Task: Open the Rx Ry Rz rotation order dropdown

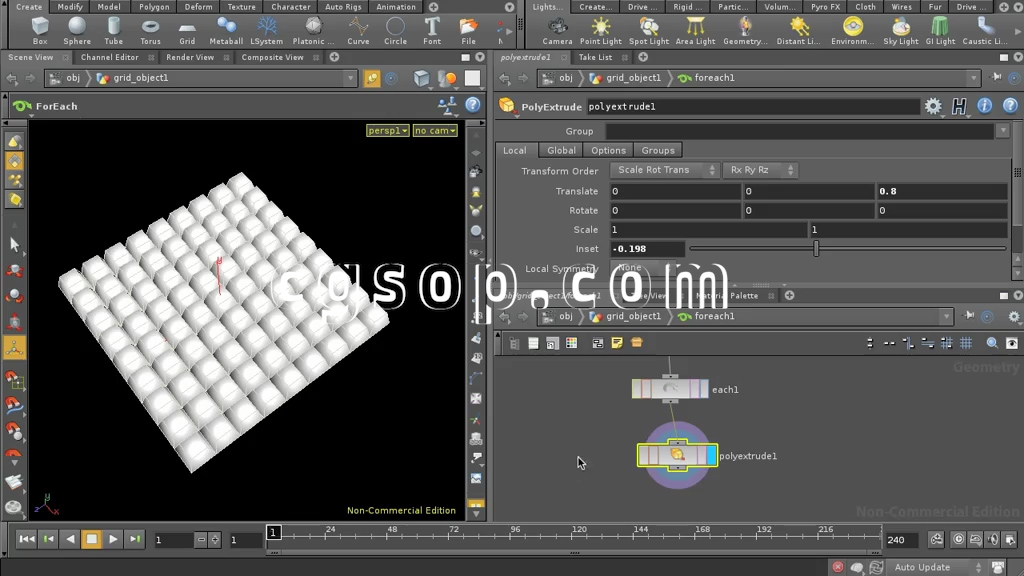Action: [760, 170]
